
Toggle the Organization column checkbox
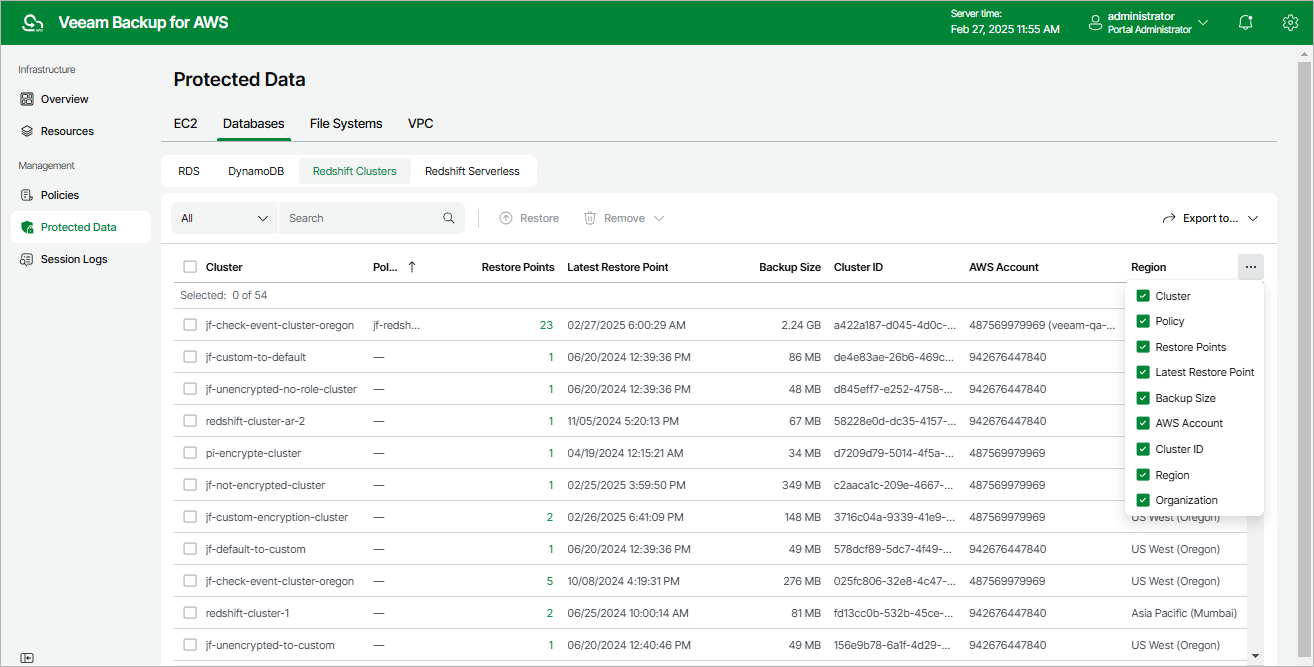1143,500
